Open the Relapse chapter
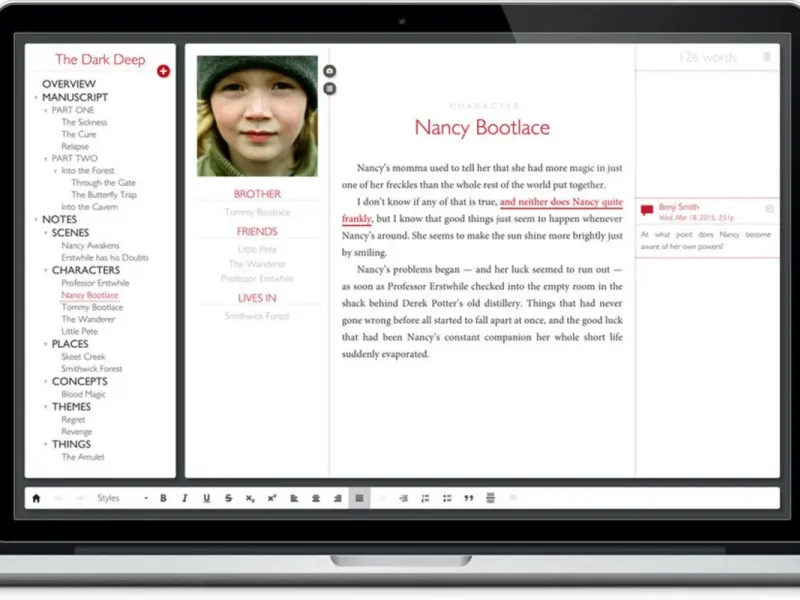The width and height of the screenshot is (800, 600). pyautogui.click(x=75, y=146)
